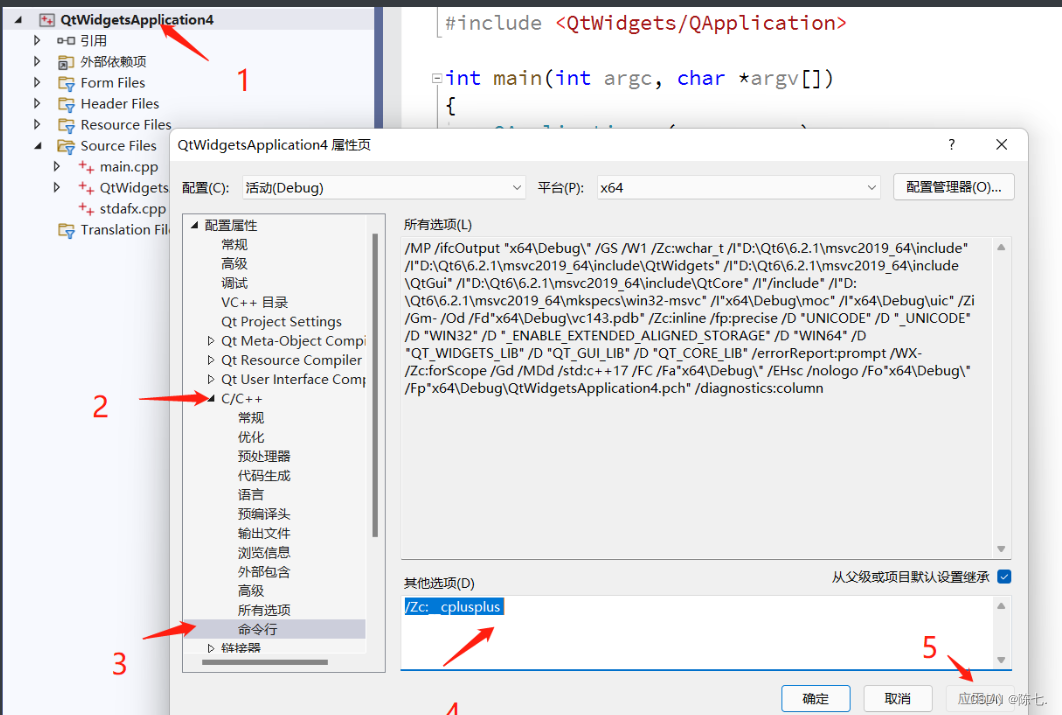
Task: Click the Form Files filter folder icon
Action: [66, 83]
